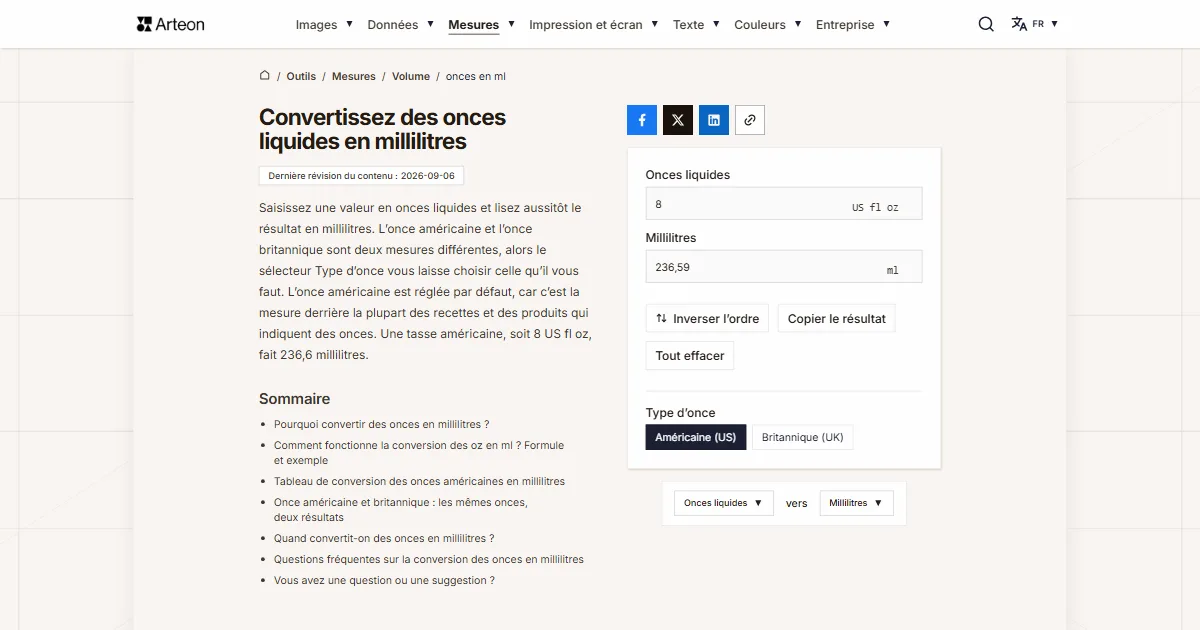Click the 'onces en ml' breadcrumb text
Image resolution: width=1200 pixels, height=630 pixels.
476,76
